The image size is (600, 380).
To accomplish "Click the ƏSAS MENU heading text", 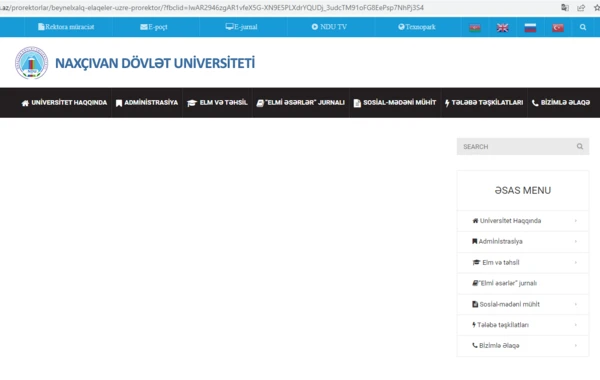I will pyautogui.click(x=523, y=190).
